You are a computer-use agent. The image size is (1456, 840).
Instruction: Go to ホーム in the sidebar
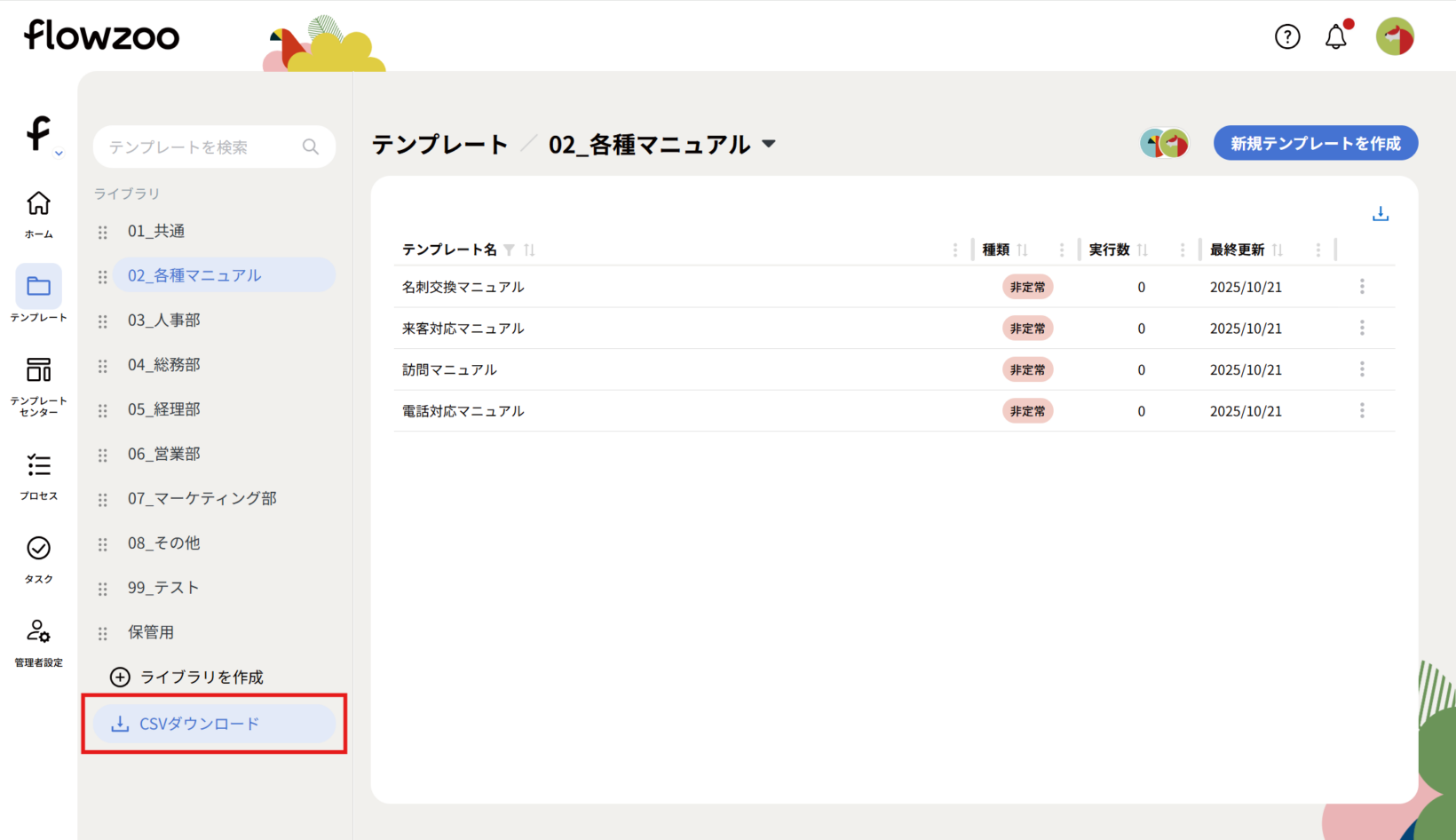(38, 214)
